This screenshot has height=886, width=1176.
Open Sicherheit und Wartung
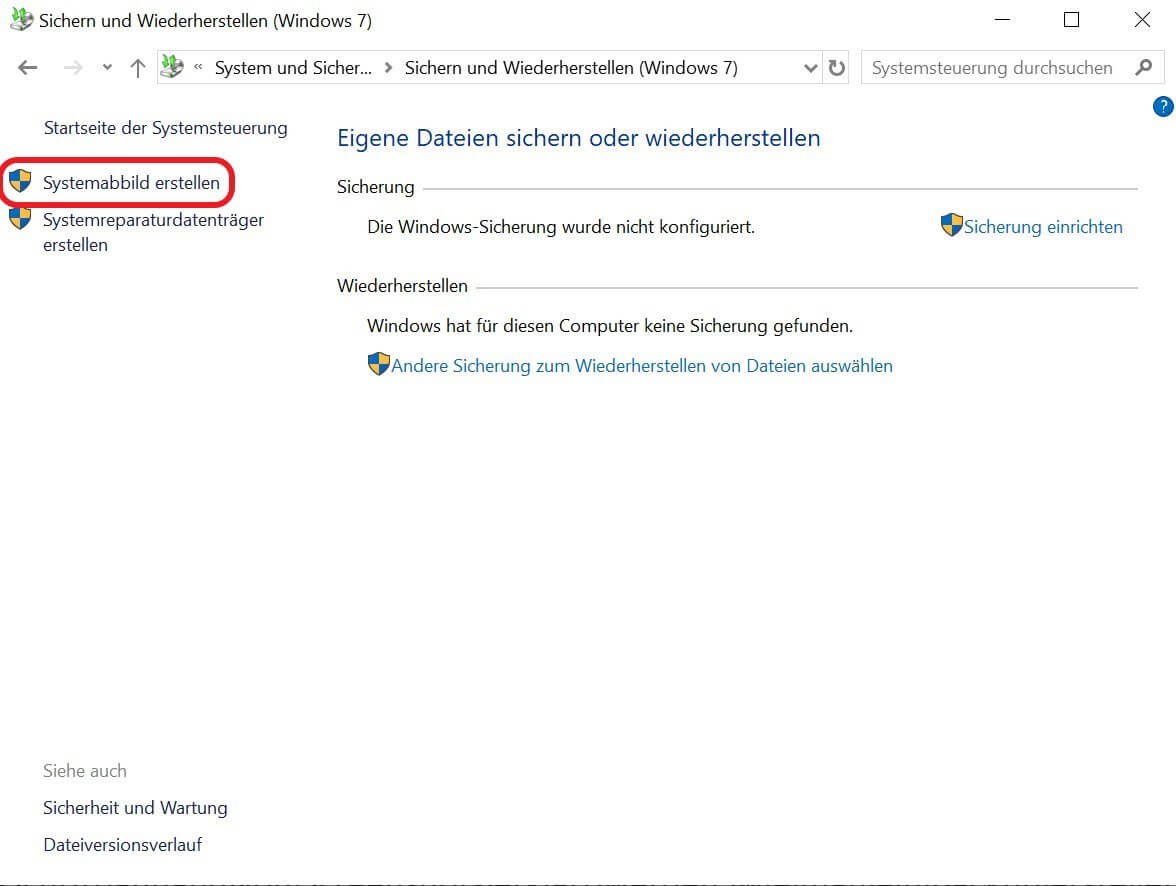click(x=135, y=808)
